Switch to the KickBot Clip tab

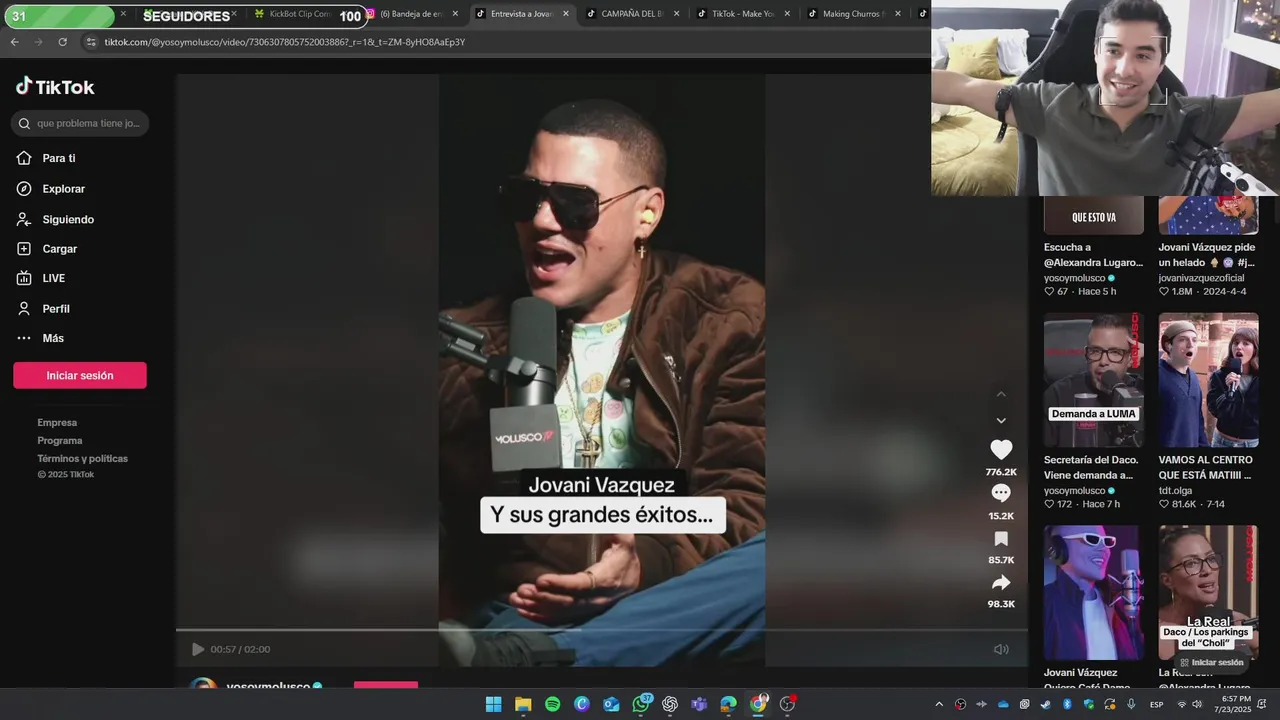coord(299,14)
